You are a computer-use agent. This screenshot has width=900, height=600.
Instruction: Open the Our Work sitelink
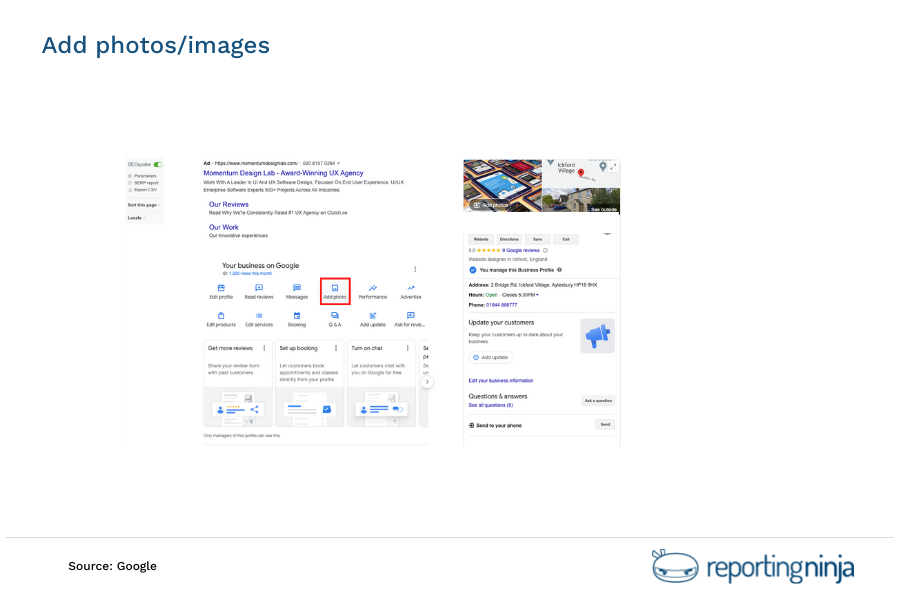click(223, 227)
